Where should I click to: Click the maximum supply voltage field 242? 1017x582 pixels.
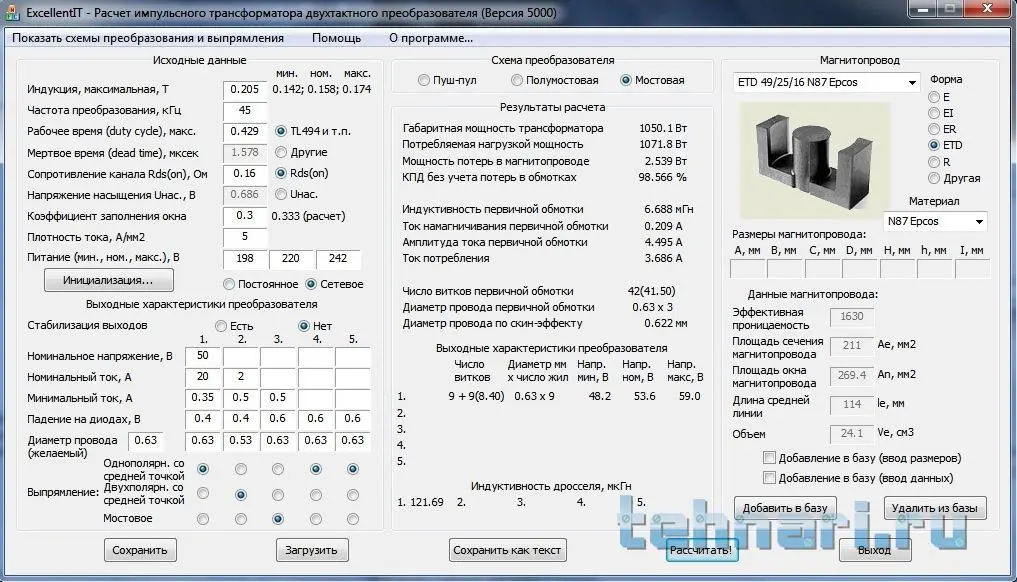point(338,258)
